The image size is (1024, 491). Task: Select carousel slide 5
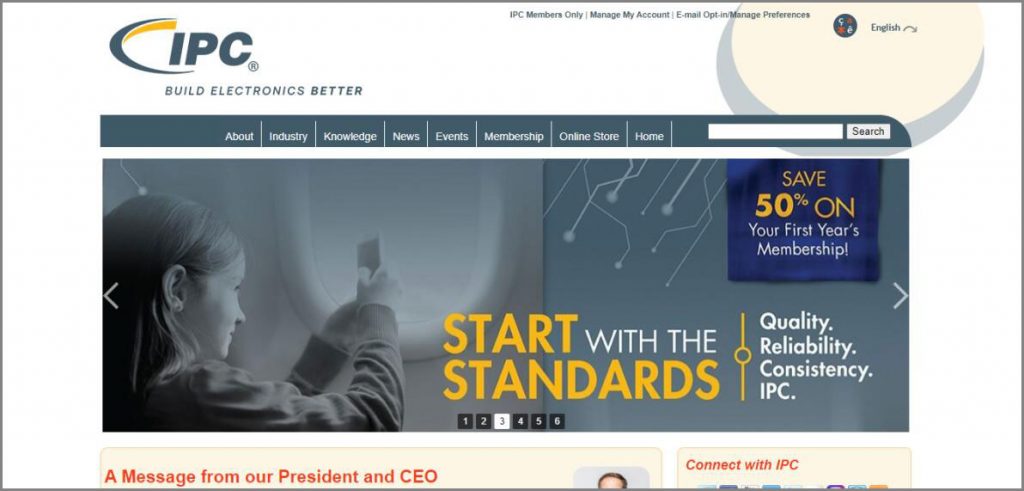point(538,421)
